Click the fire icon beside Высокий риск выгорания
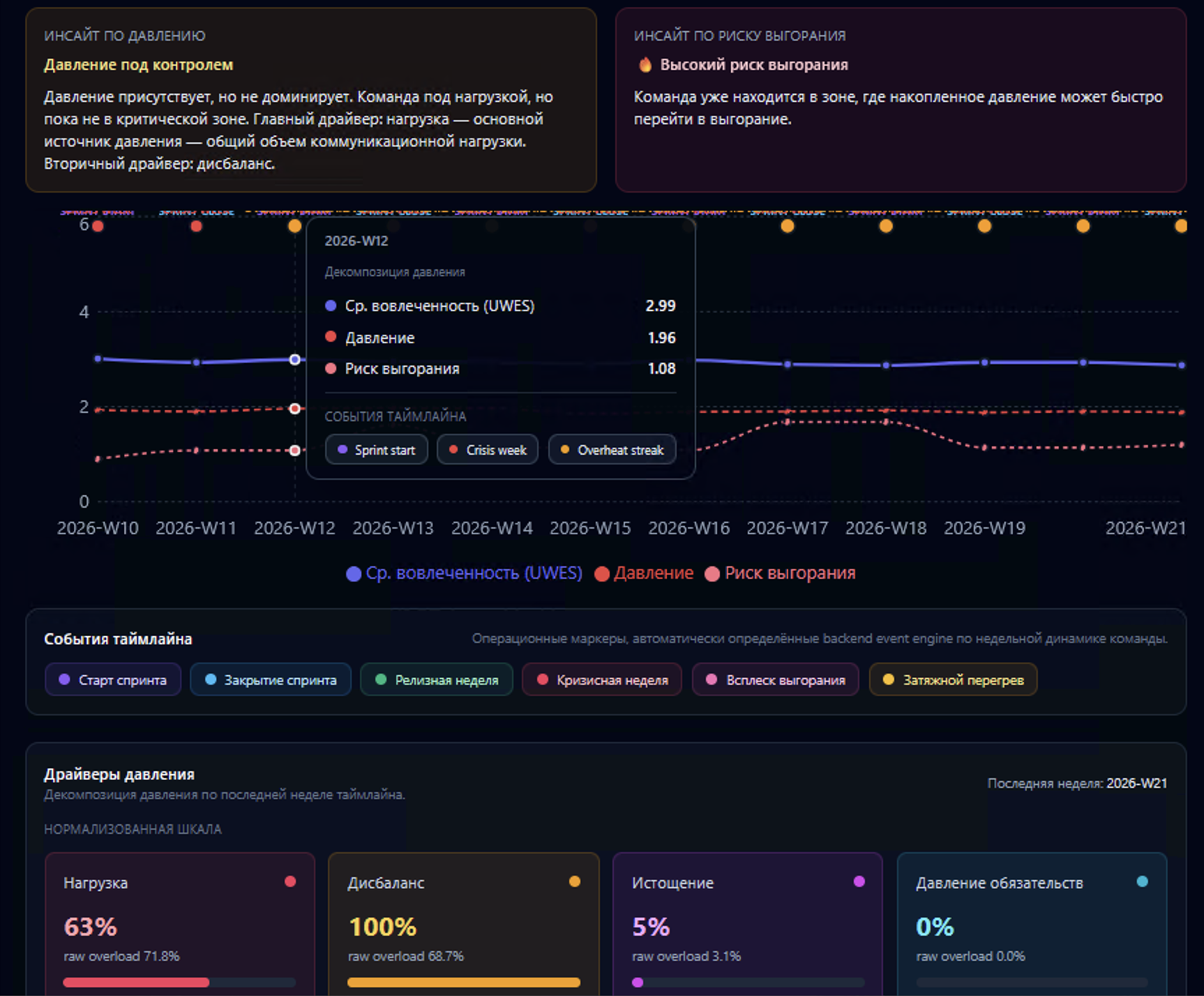The width and height of the screenshot is (1204, 996). 645,65
